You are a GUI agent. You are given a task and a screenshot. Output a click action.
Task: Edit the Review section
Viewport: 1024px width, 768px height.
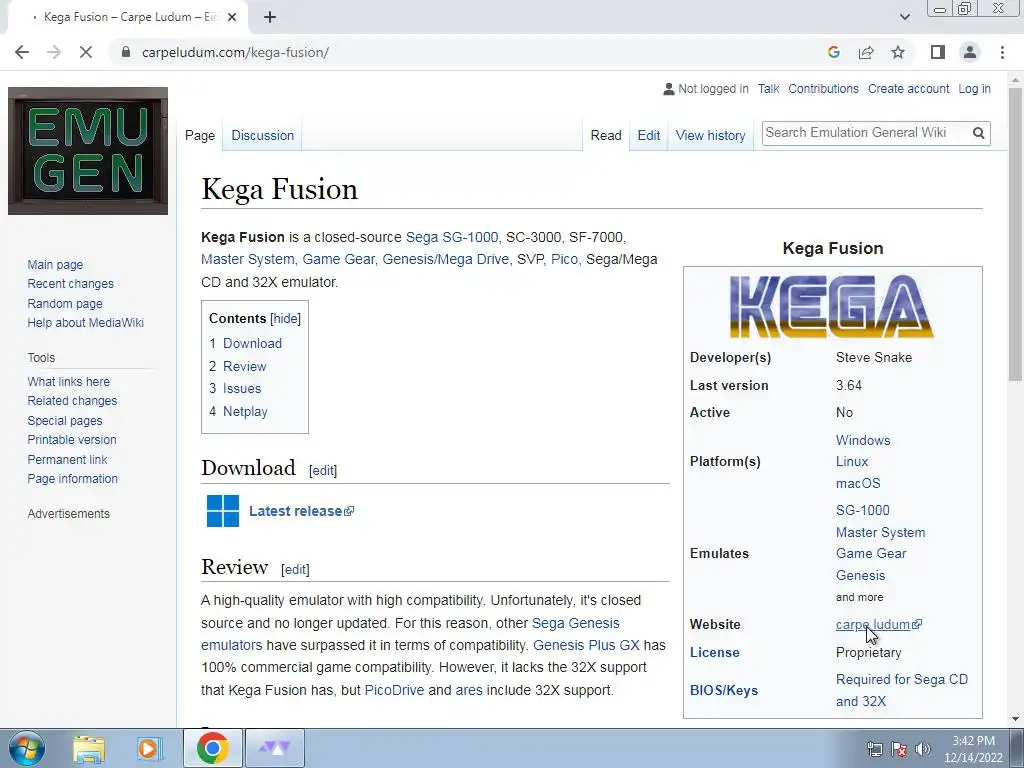coord(295,569)
